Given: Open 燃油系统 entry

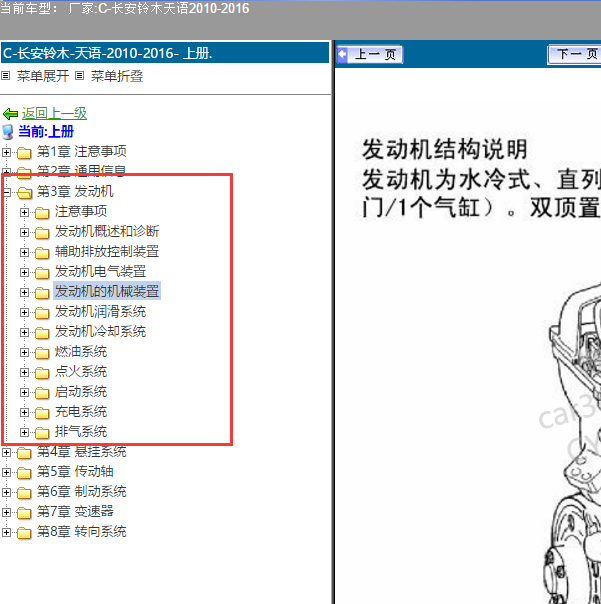Looking at the screenshot, I should coord(81,351).
